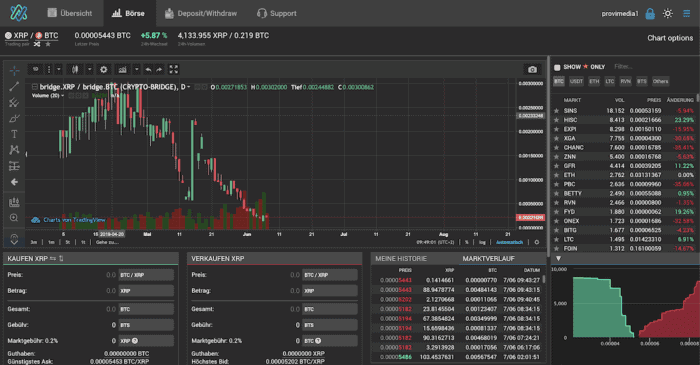Open the chart interval dropdown arrow

58,70
